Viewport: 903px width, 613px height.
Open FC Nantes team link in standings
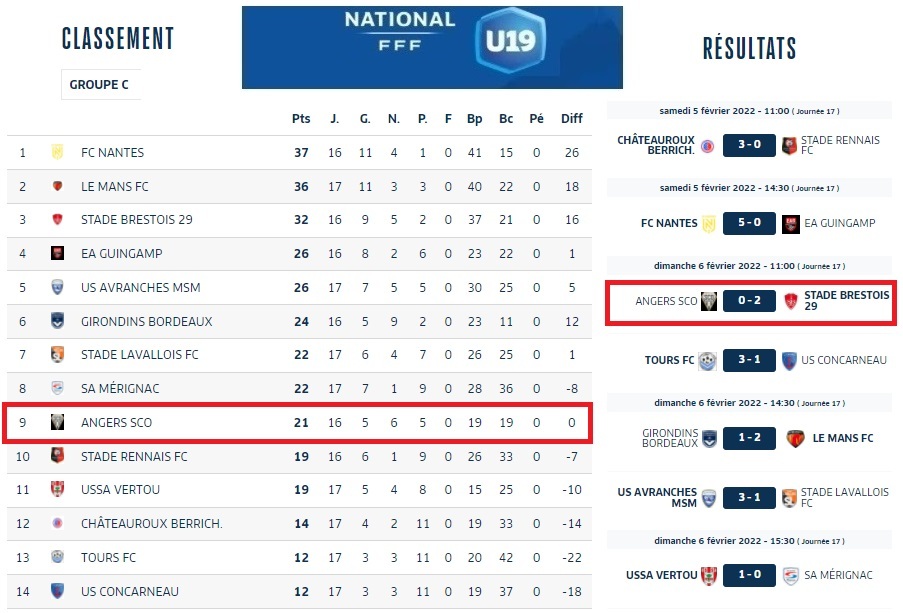pos(112,153)
